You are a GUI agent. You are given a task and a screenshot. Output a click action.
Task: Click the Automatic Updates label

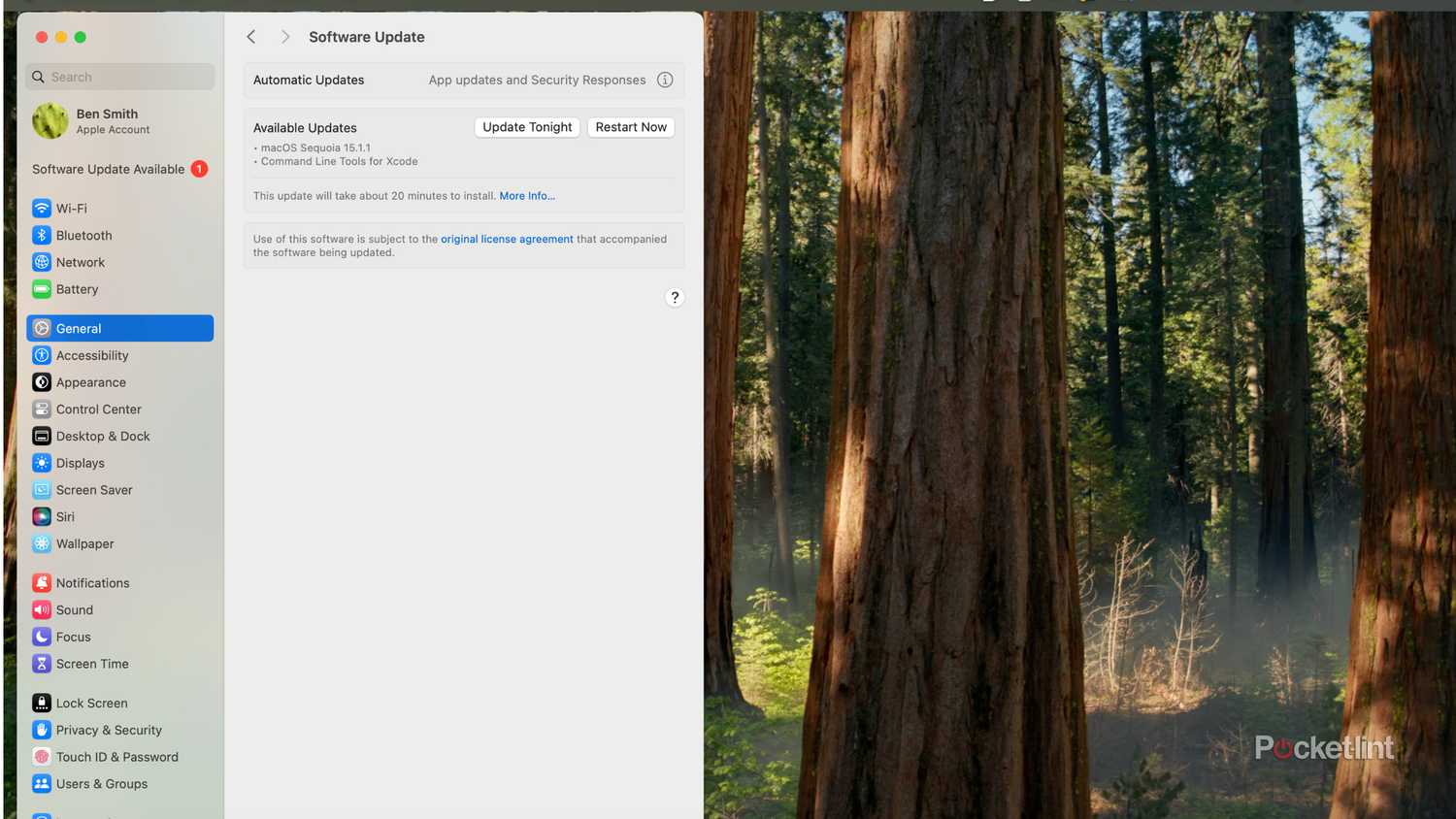point(309,81)
